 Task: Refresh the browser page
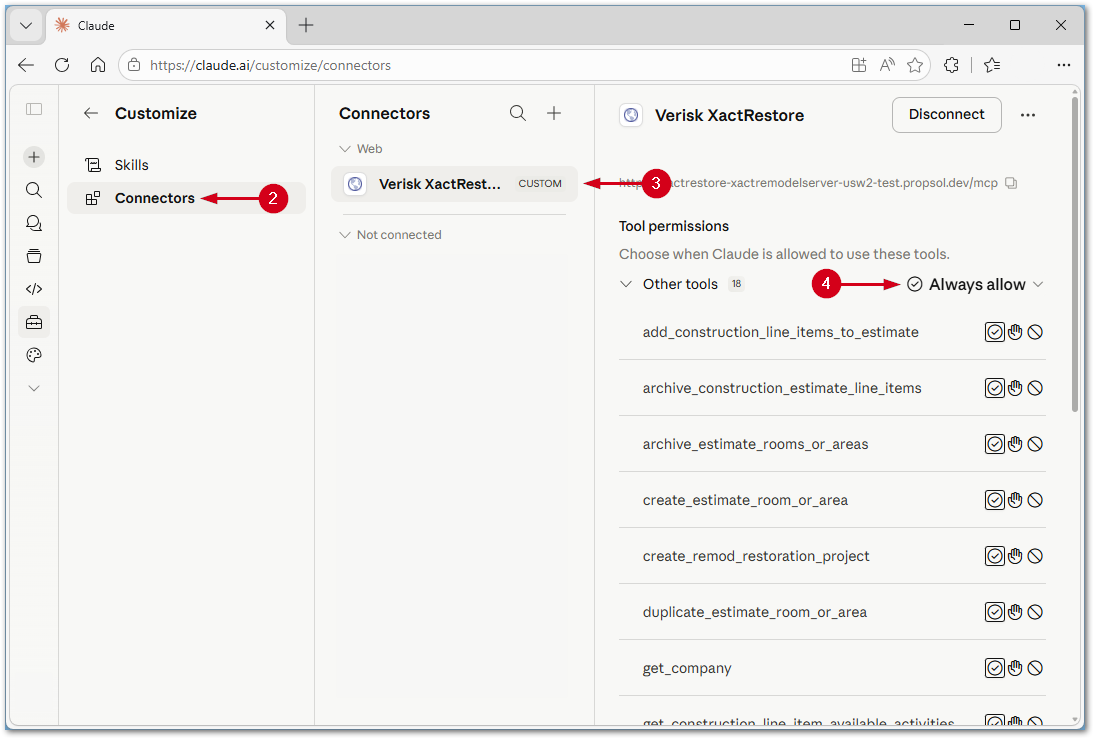point(62,65)
